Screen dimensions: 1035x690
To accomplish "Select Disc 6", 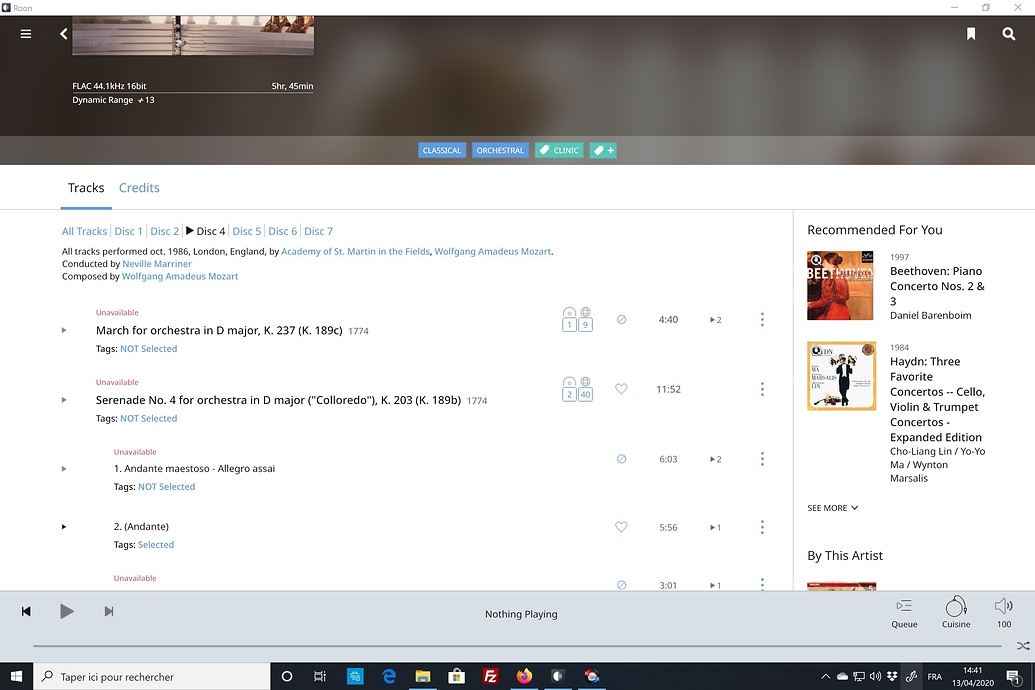I will [283, 231].
